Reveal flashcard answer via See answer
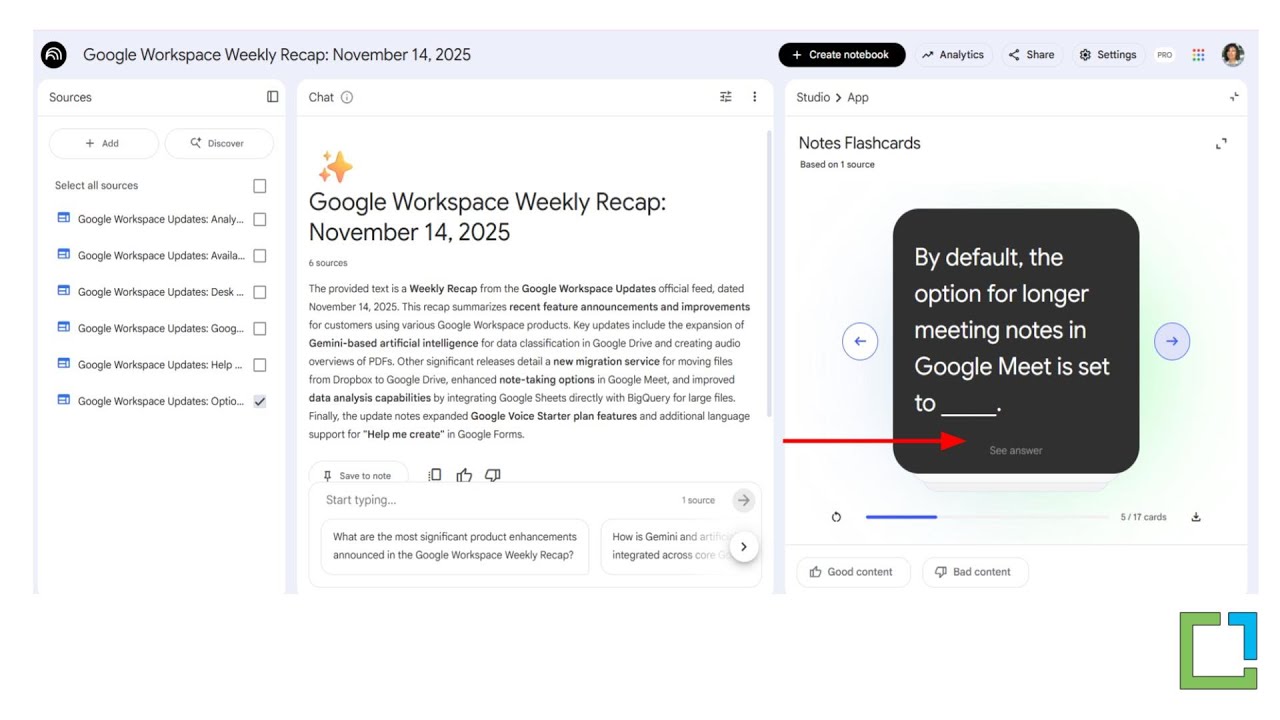This screenshot has width=1280, height=720. [x=1015, y=450]
